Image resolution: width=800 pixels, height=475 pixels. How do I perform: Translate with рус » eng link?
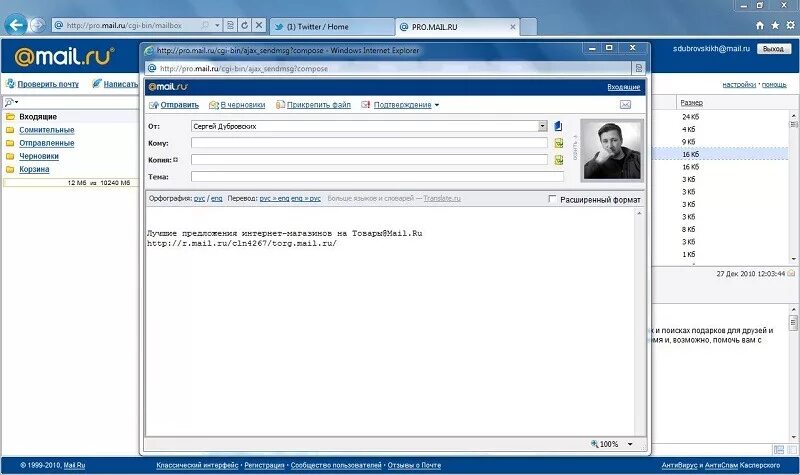tap(274, 198)
